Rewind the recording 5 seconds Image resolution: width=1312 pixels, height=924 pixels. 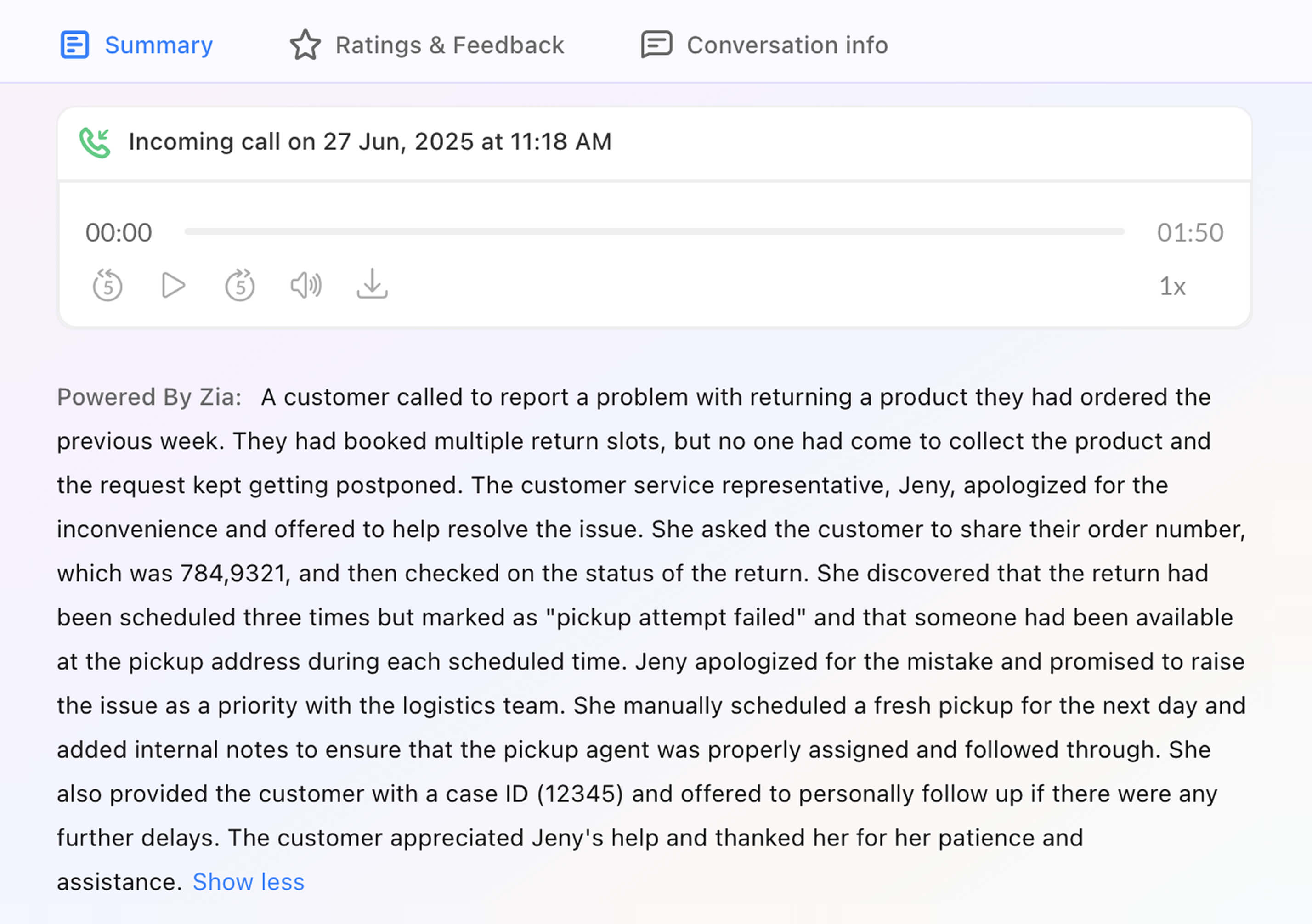pos(107,285)
